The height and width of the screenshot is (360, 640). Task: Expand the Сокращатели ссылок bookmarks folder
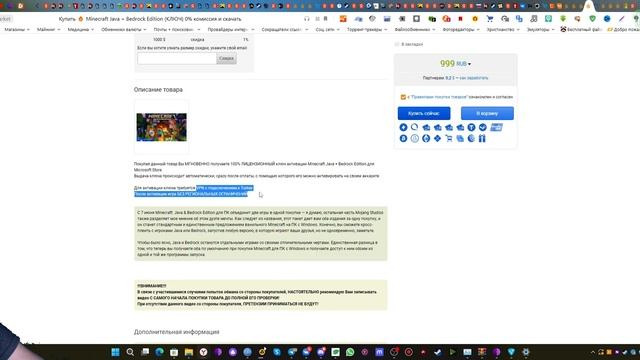tap(285, 29)
